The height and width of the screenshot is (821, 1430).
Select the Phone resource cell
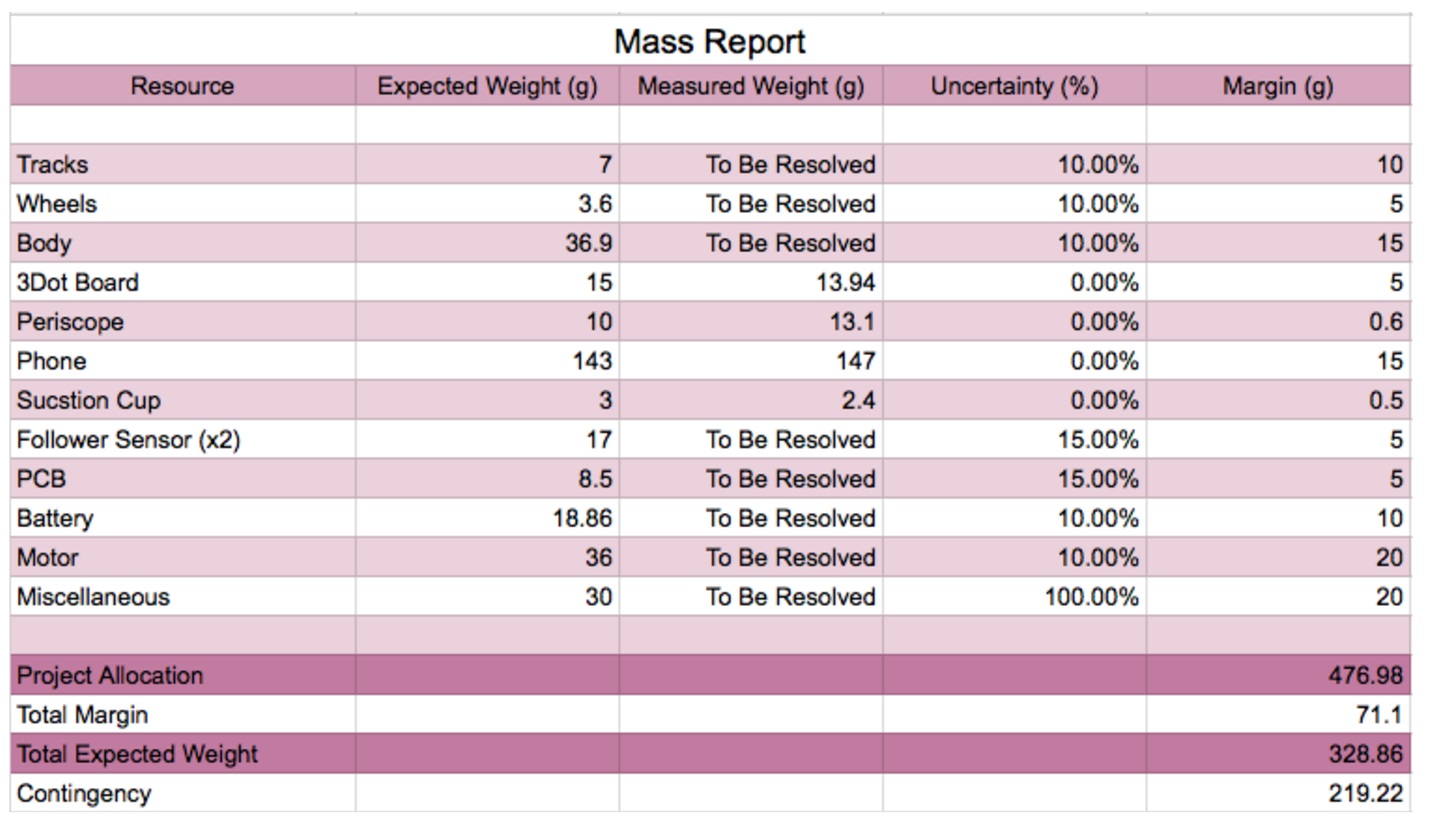tap(182, 361)
